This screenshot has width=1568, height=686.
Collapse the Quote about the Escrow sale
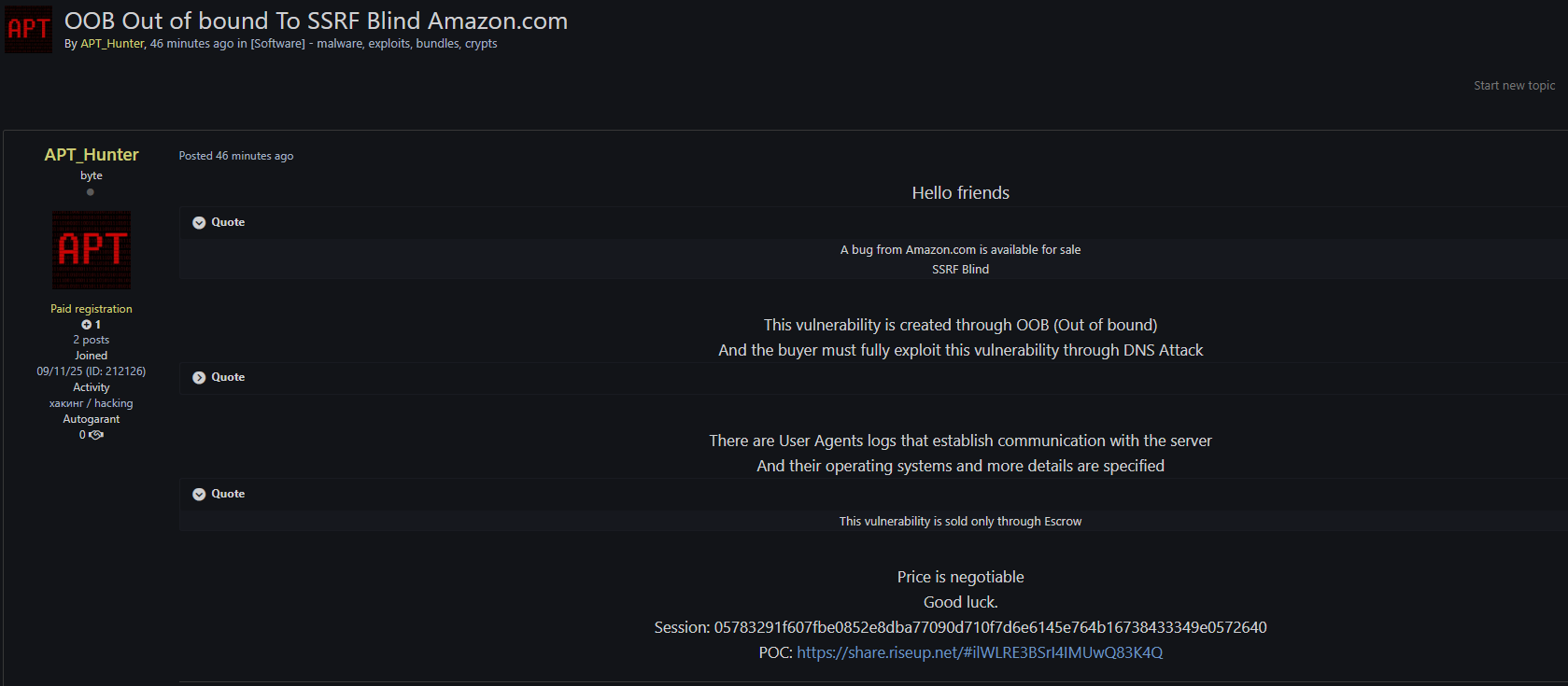tap(199, 494)
